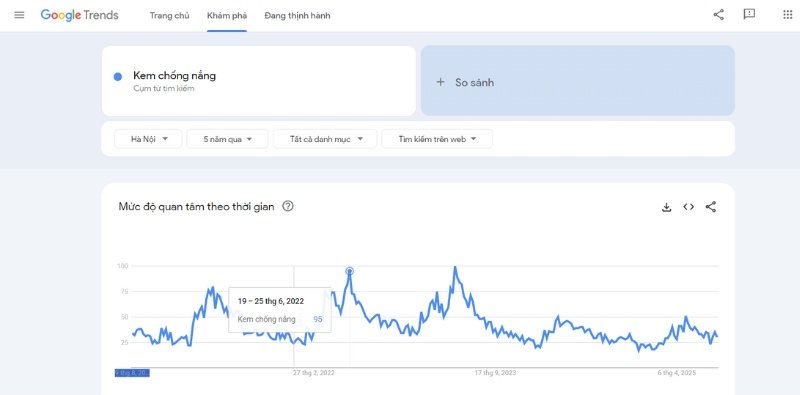Share the interest over time chart
The height and width of the screenshot is (395, 800).
(x=711, y=207)
